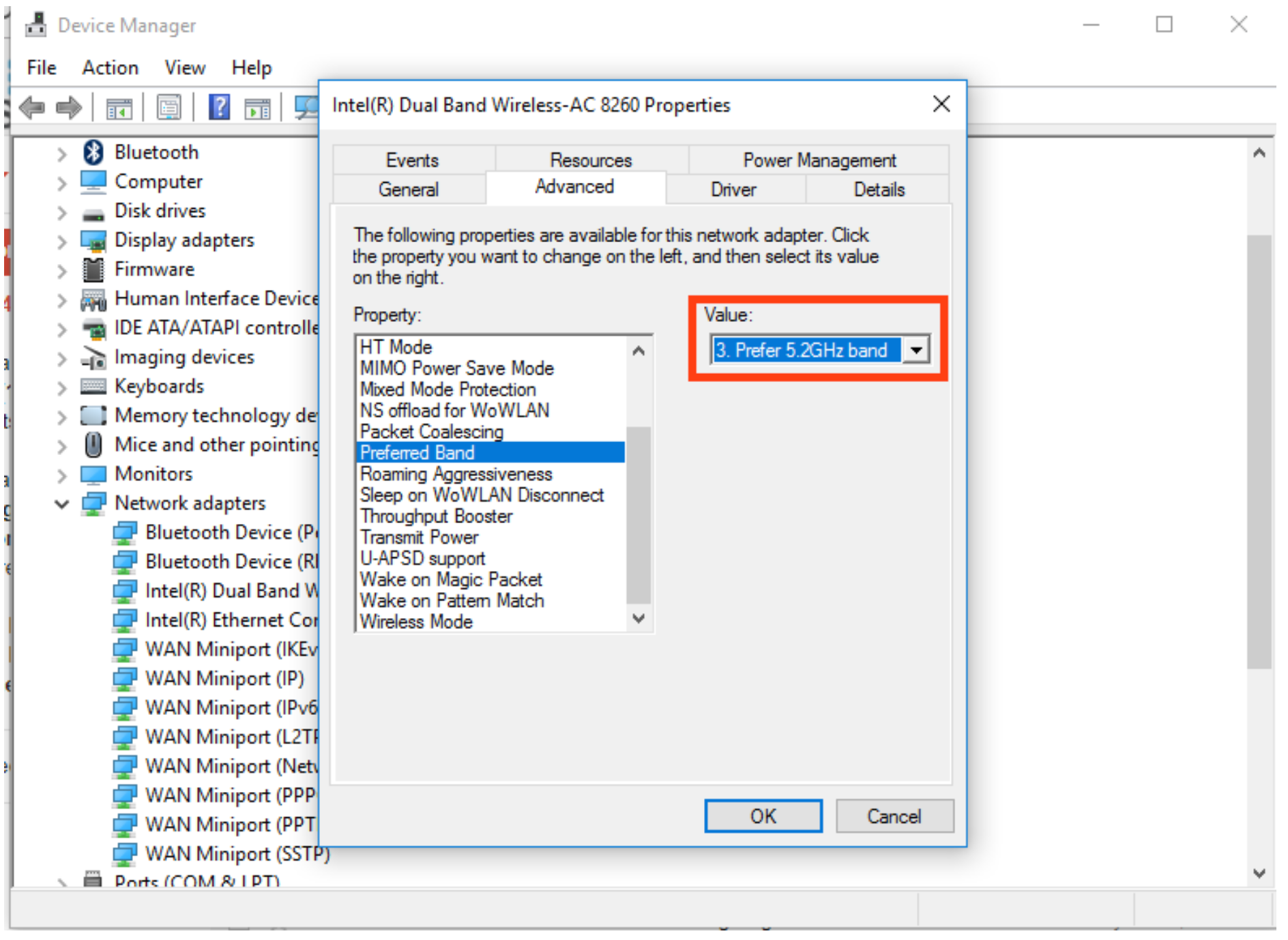Select the Keyboards icon
The image size is (1288, 940).
click(x=93, y=386)
